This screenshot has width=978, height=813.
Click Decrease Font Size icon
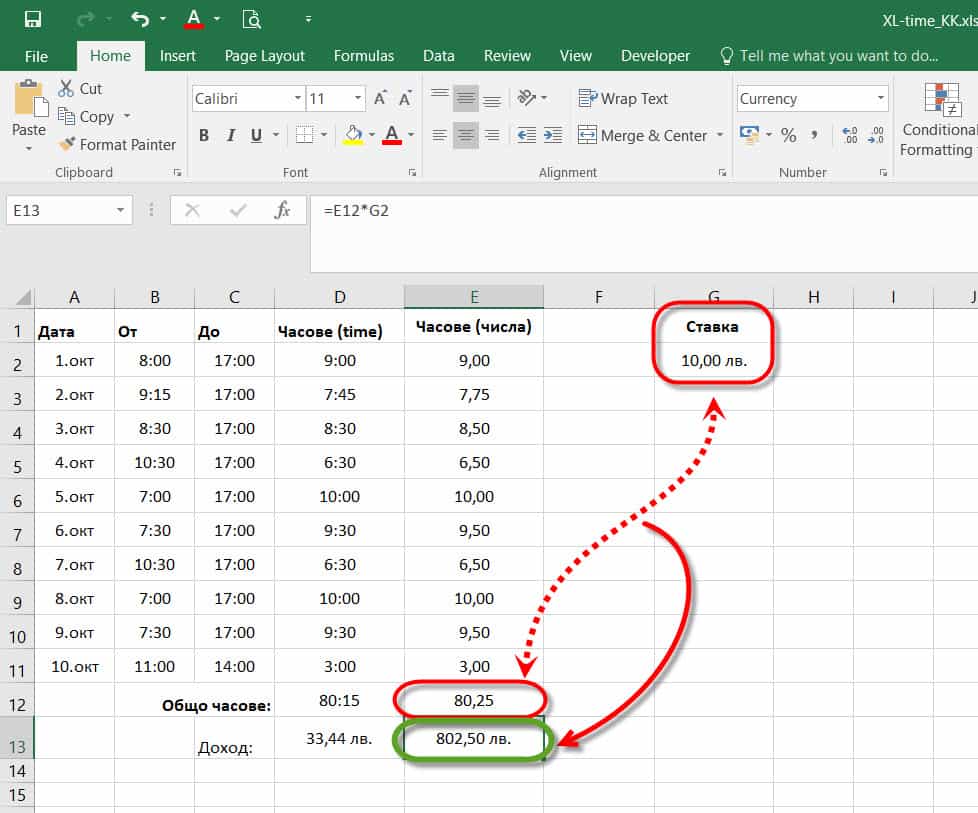pyautogui.click(x=405, y=99)
